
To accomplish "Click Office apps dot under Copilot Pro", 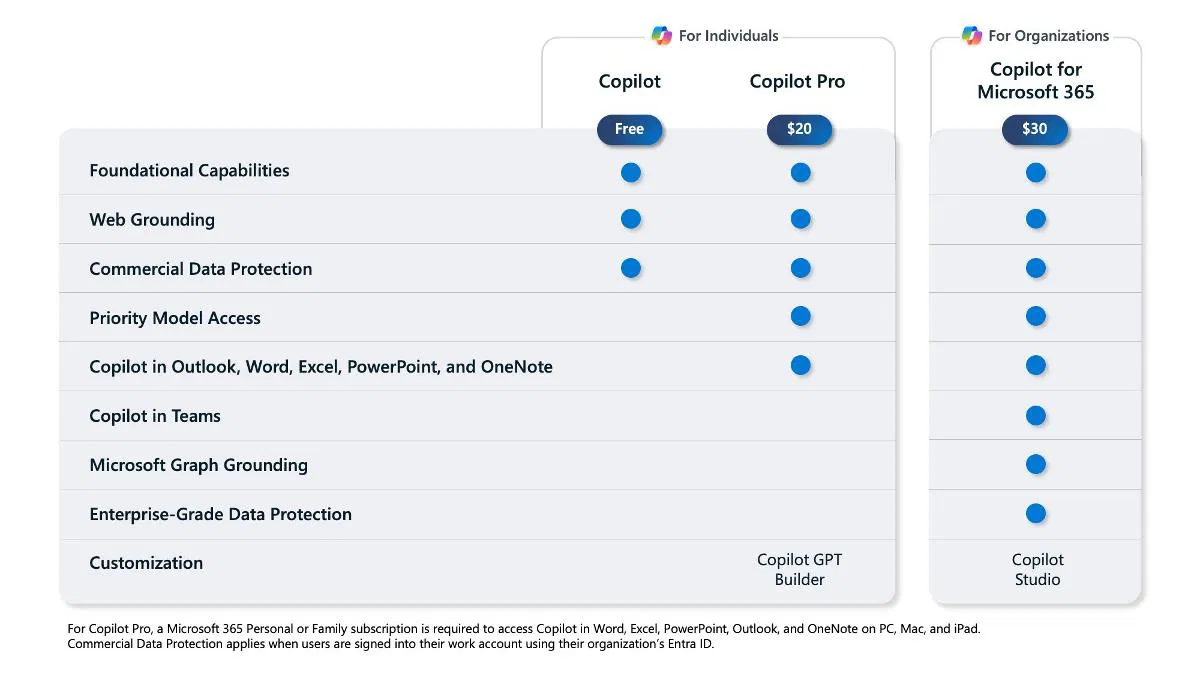I will (x=800, y=365).
